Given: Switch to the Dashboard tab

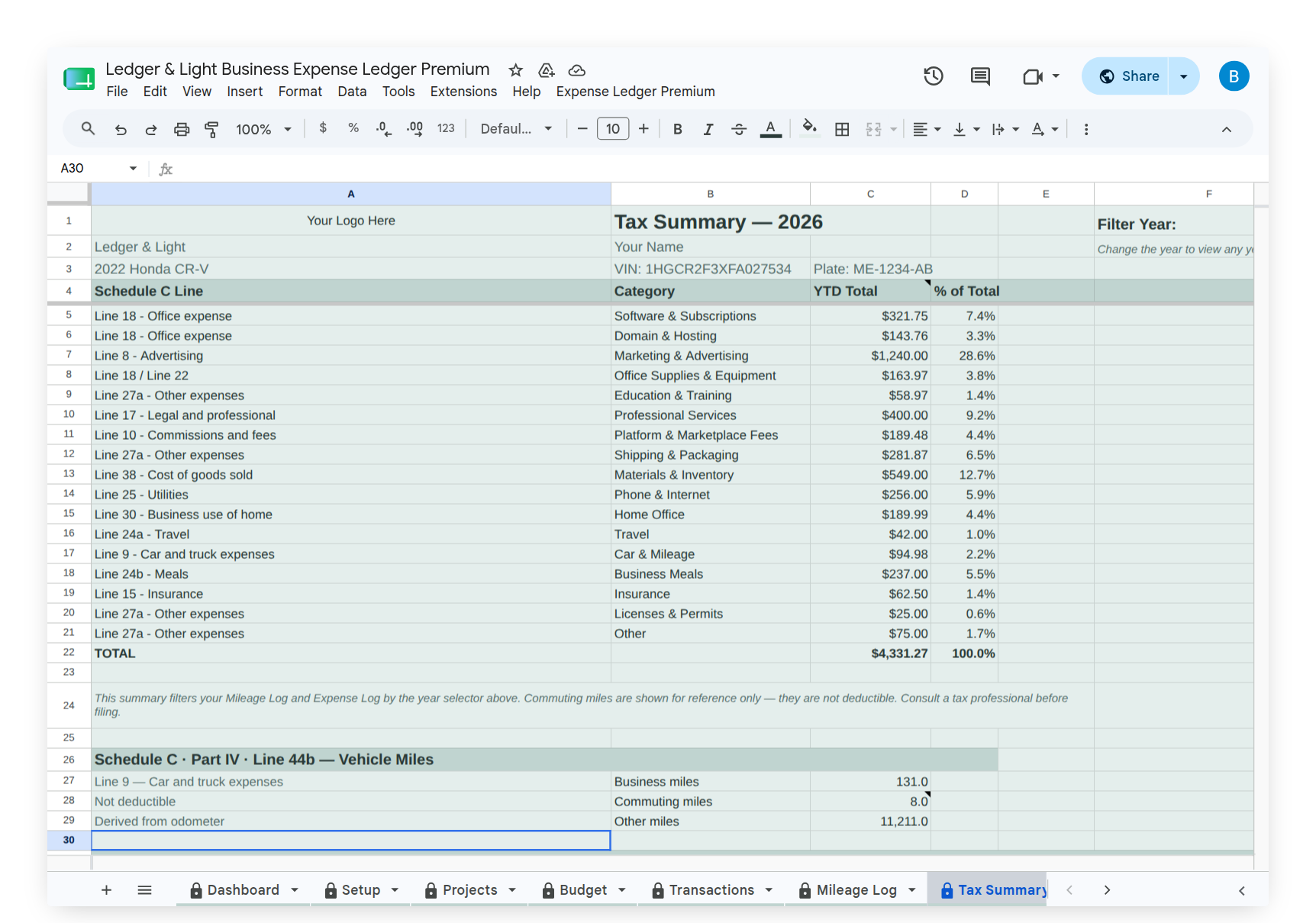Looking at the screenshot, I should (244, 890).
